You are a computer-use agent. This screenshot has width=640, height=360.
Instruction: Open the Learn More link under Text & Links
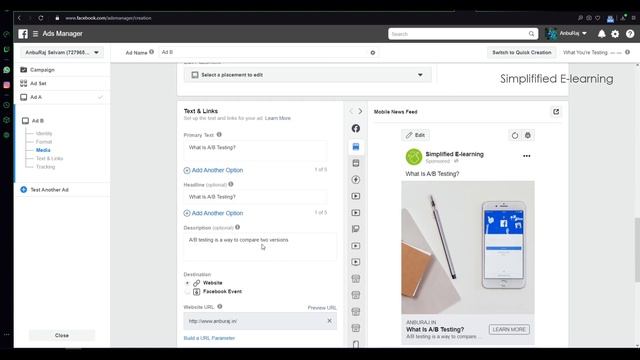tap(278, 118)
